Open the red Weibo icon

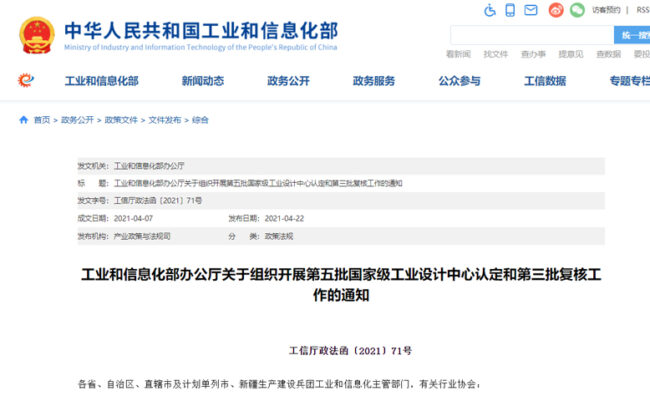point(556,10)
